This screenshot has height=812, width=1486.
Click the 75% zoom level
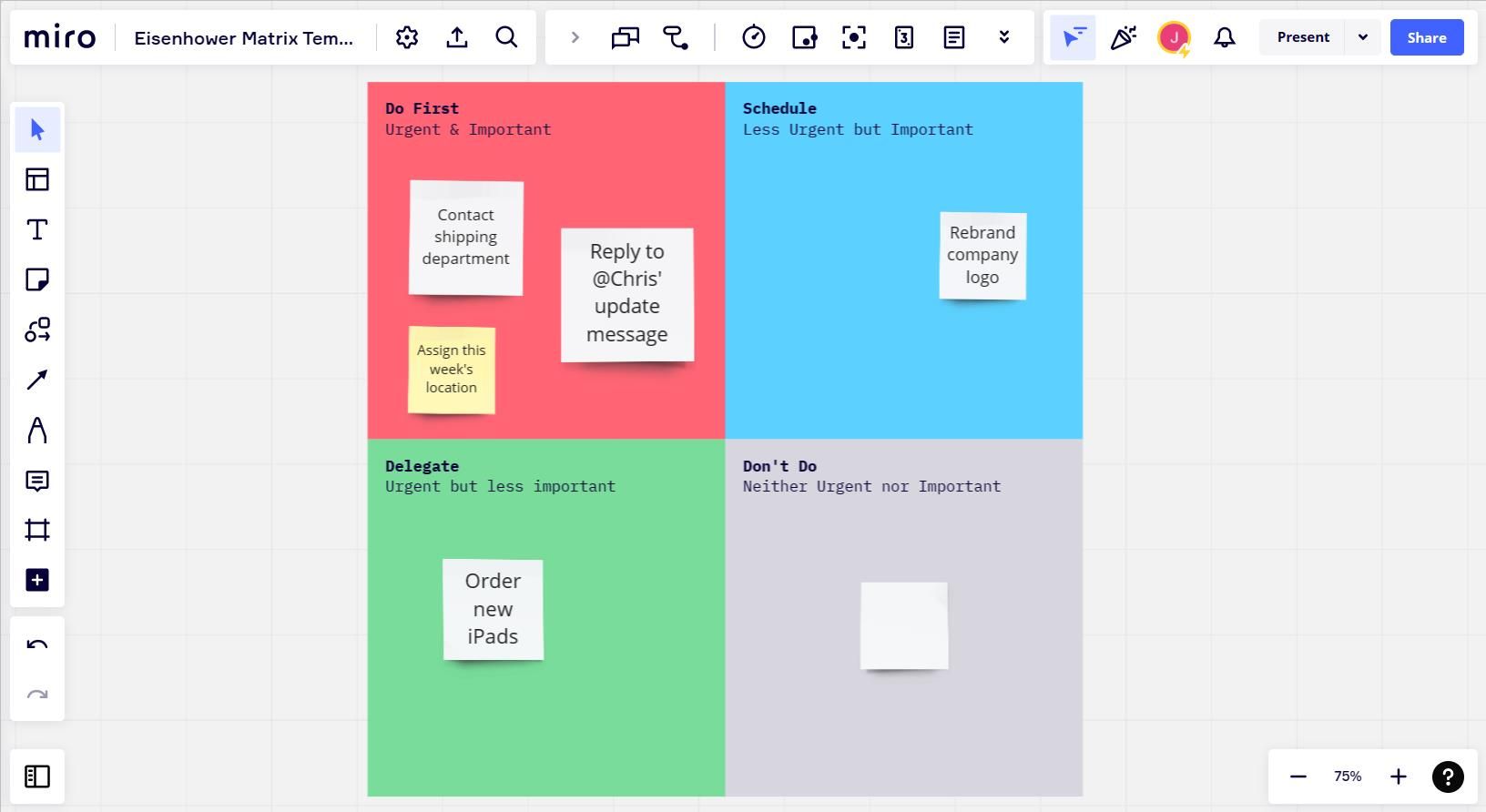1348,776
